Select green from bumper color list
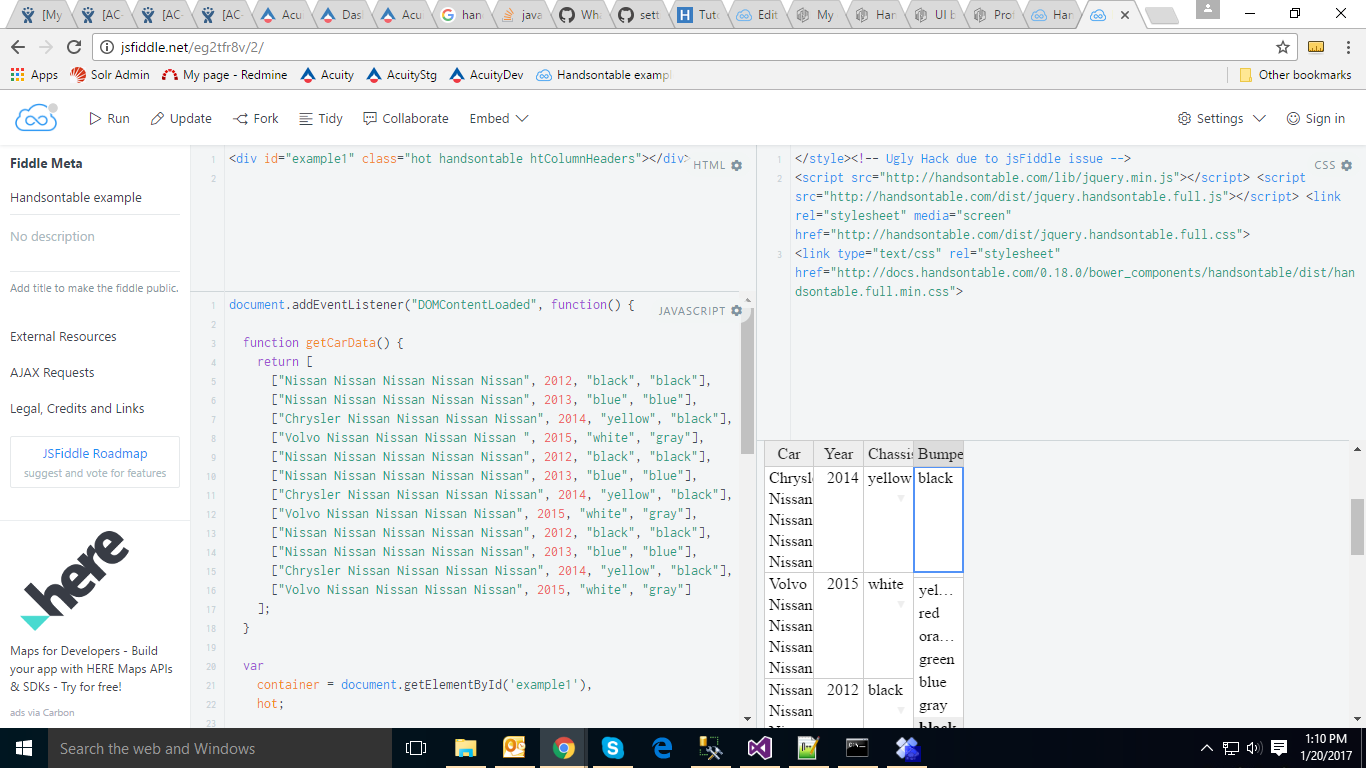Screen dimensions: 1366x768 tap(937, 659)
